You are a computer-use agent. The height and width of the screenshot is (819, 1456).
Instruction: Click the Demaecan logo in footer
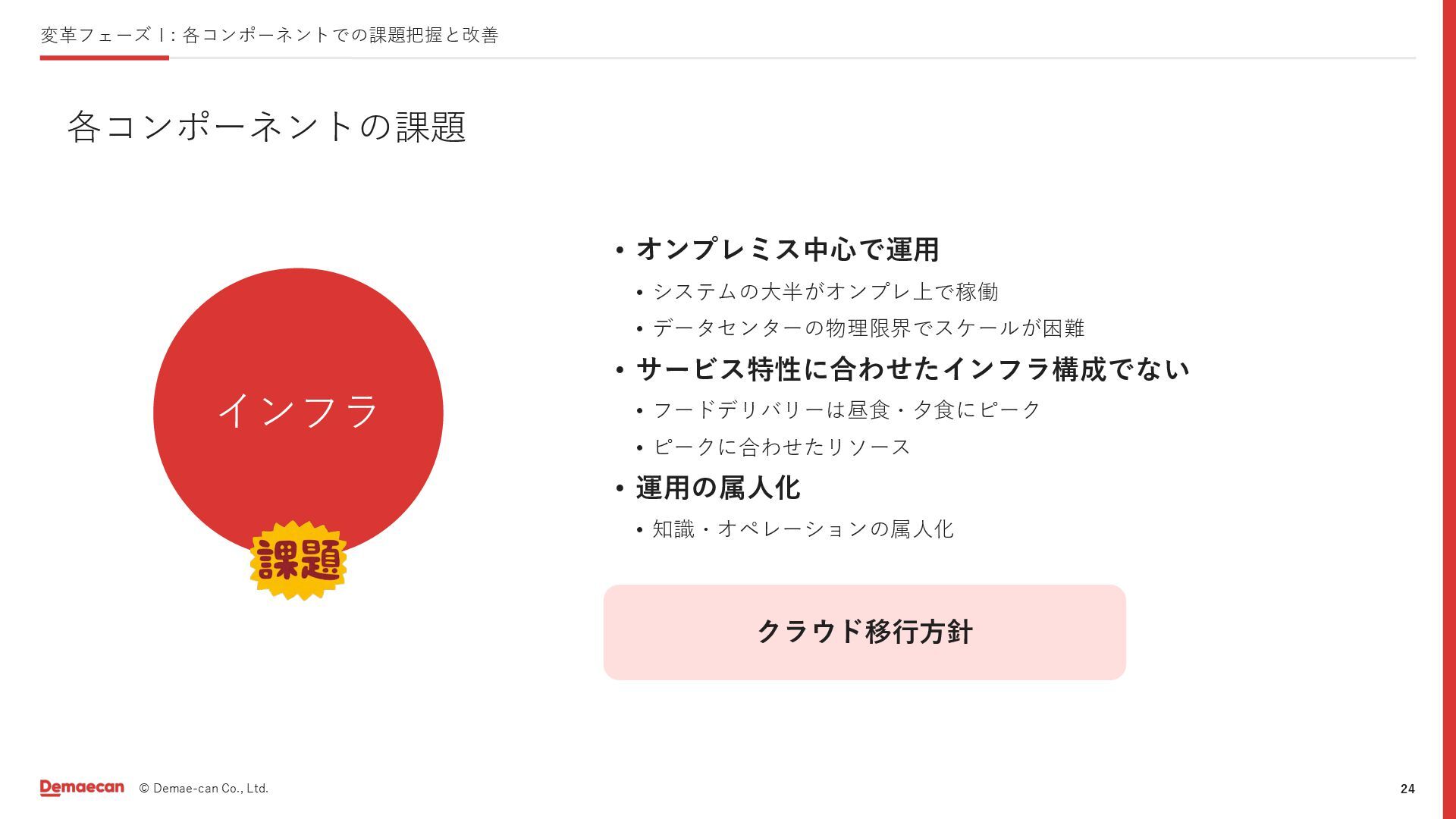82,788
